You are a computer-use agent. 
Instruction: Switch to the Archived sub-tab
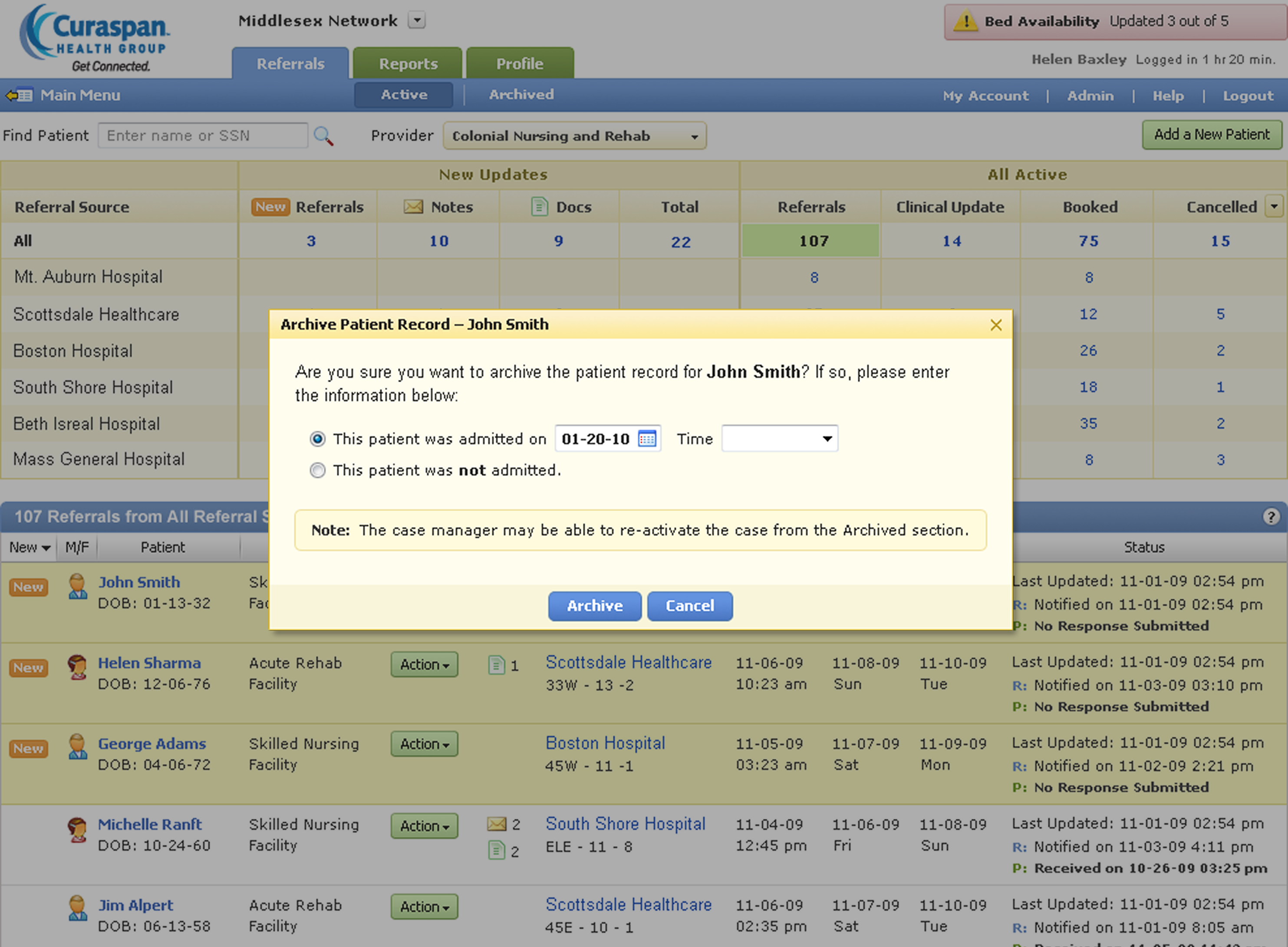point(521,95)
